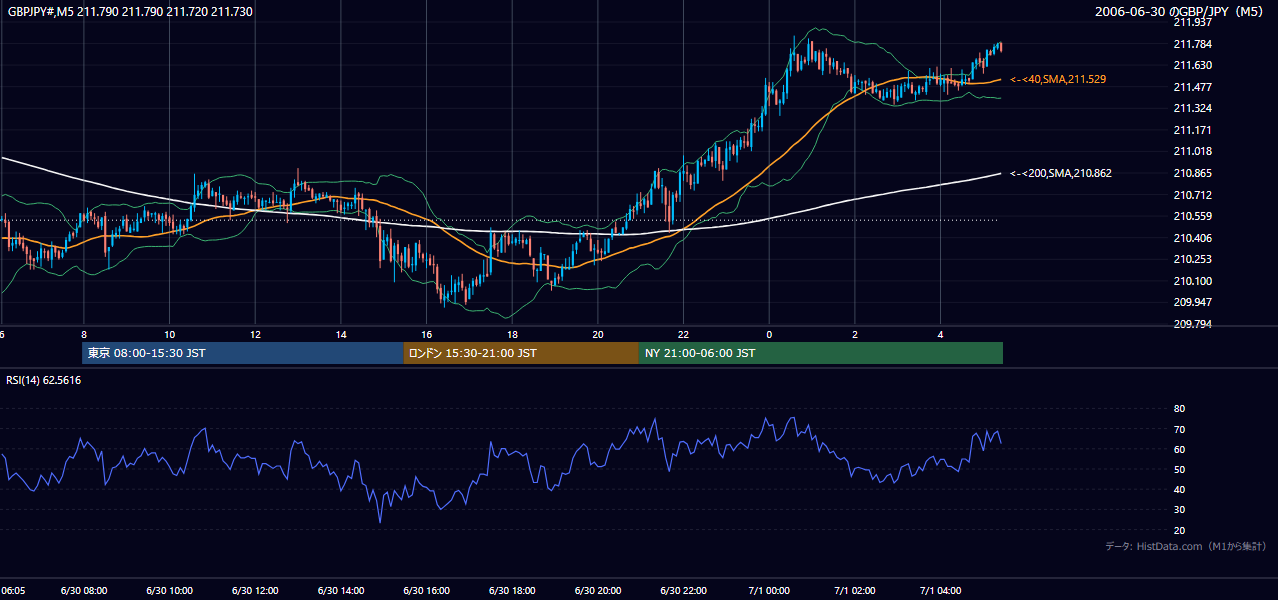The height and width of the screenshot is (600, 1278).
Task: Click RSI scale value 70
Action: [1179, 429]
